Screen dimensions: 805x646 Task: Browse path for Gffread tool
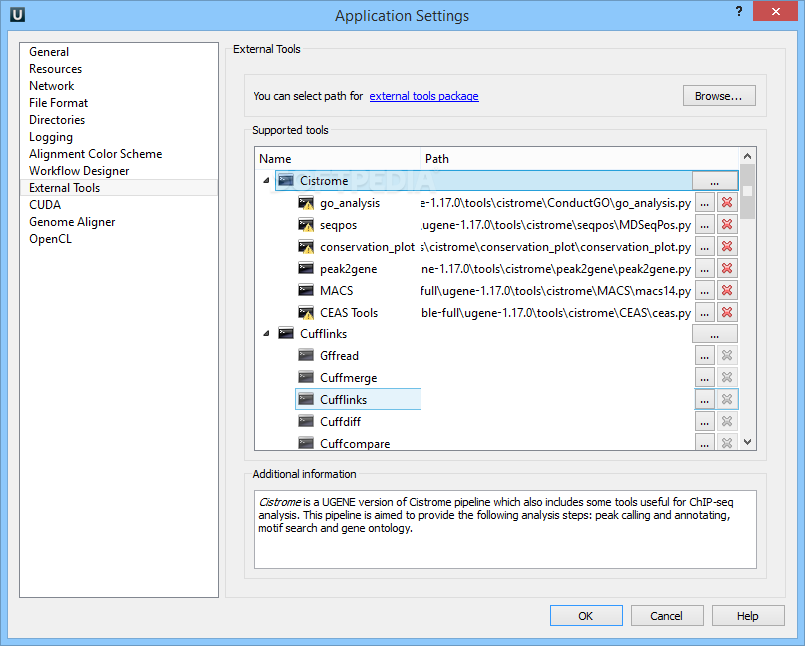704,355
